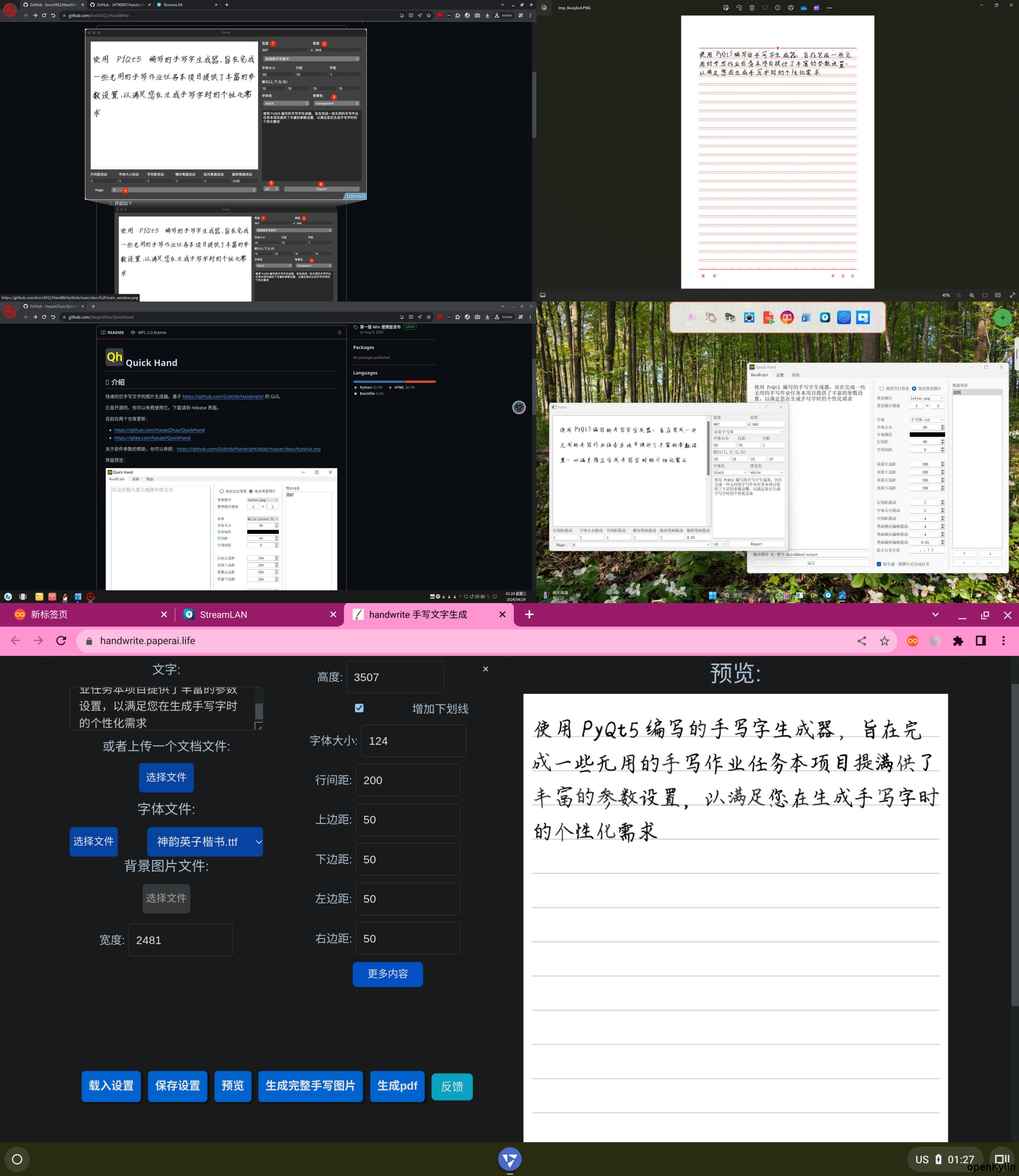Toggle the 增加下划线 checkbox
Viewport: 1019px width, 1176px height.
tap(359, 708)
